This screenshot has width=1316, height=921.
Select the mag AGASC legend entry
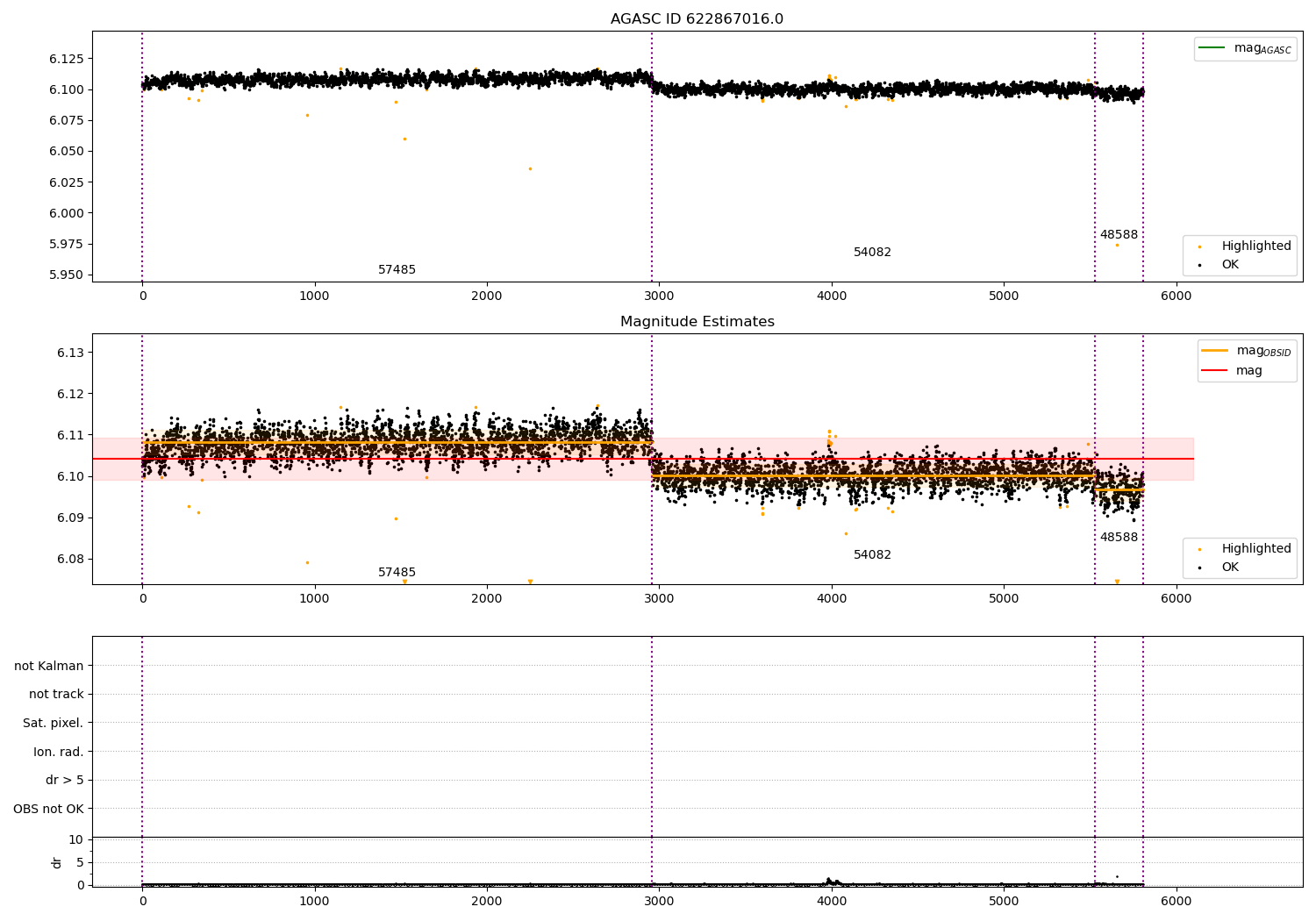tap(1245, 48)
